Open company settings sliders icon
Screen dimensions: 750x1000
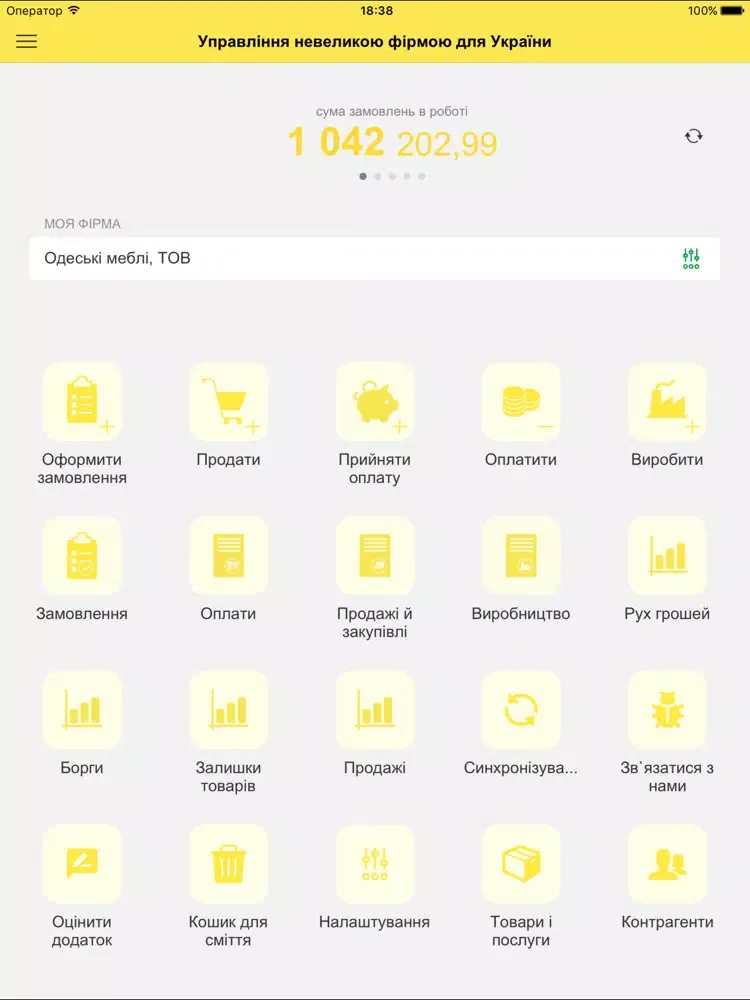691,258
